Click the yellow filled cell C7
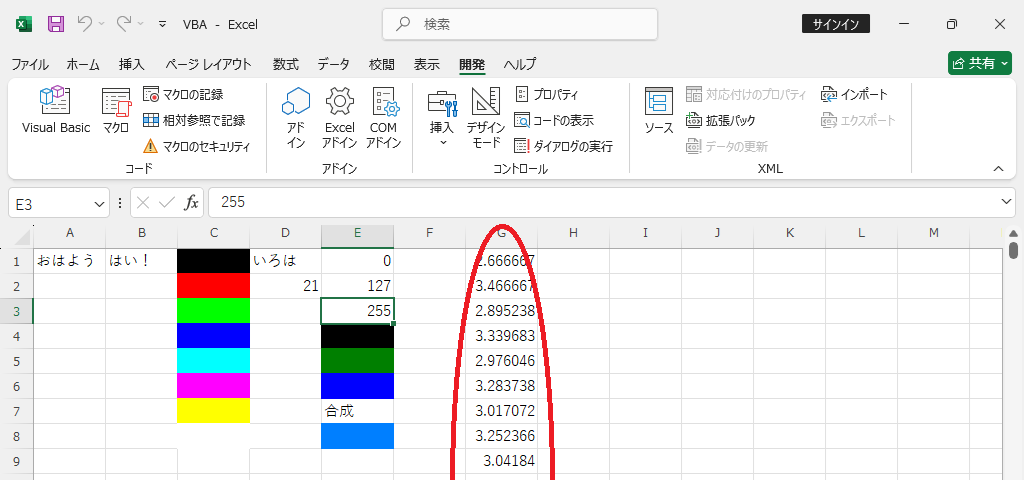Screen dimensions: 1024x480 (x=214, y=411)
